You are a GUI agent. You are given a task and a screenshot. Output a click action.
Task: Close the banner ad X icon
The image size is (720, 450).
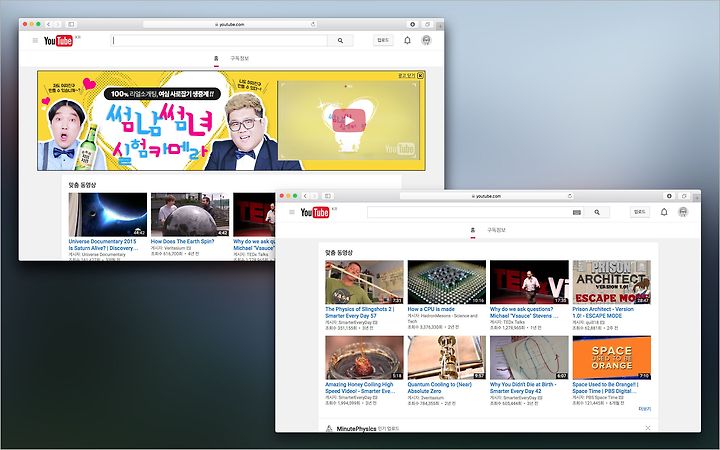[420, 75]
